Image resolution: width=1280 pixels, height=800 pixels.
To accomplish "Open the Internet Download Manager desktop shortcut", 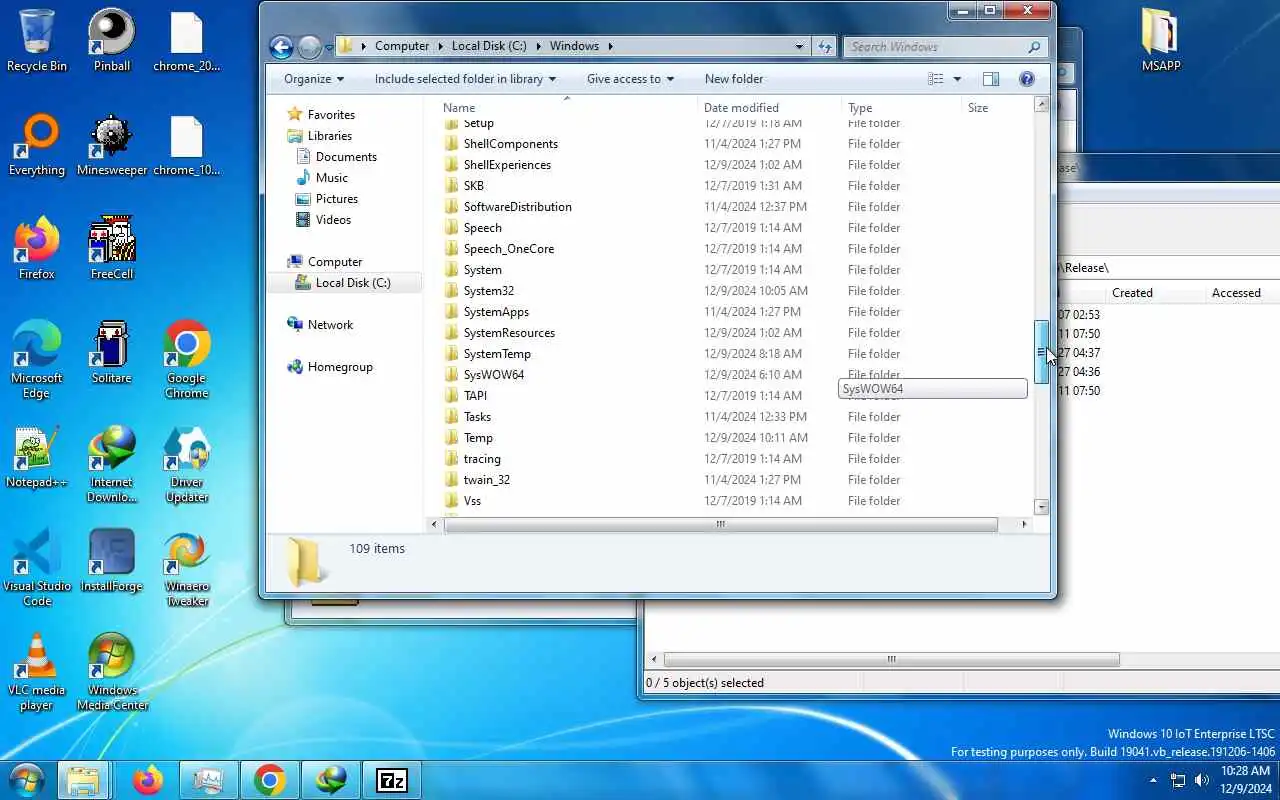I will (111, 464).
